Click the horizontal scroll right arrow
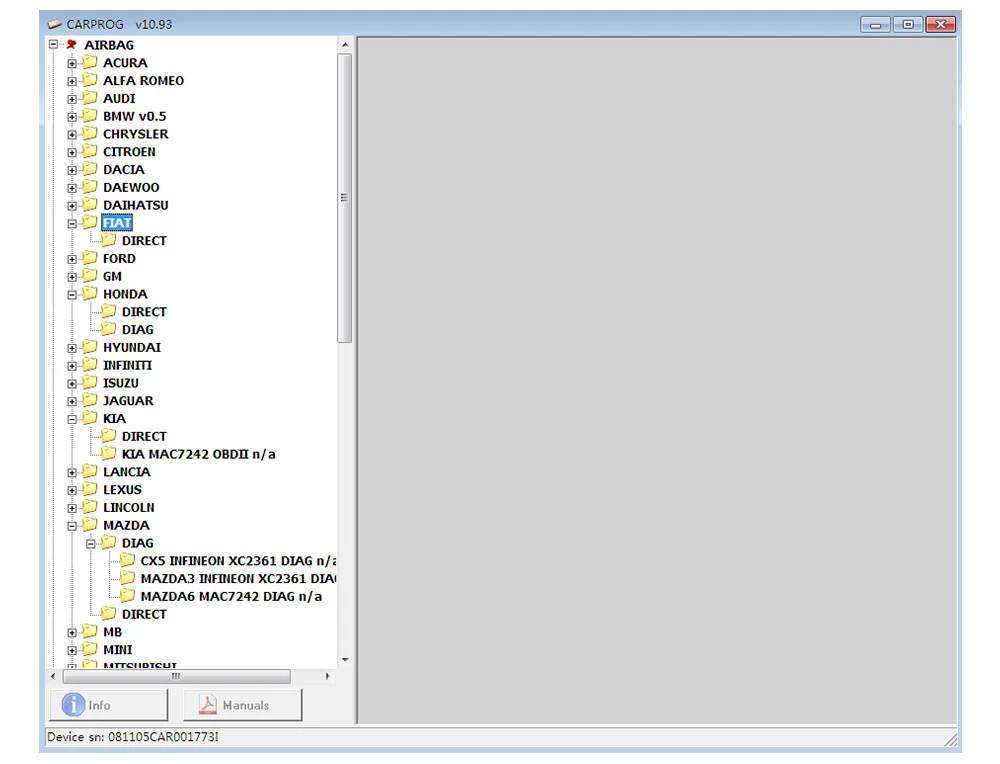The image size is (1000, 764). pos(328,676)
